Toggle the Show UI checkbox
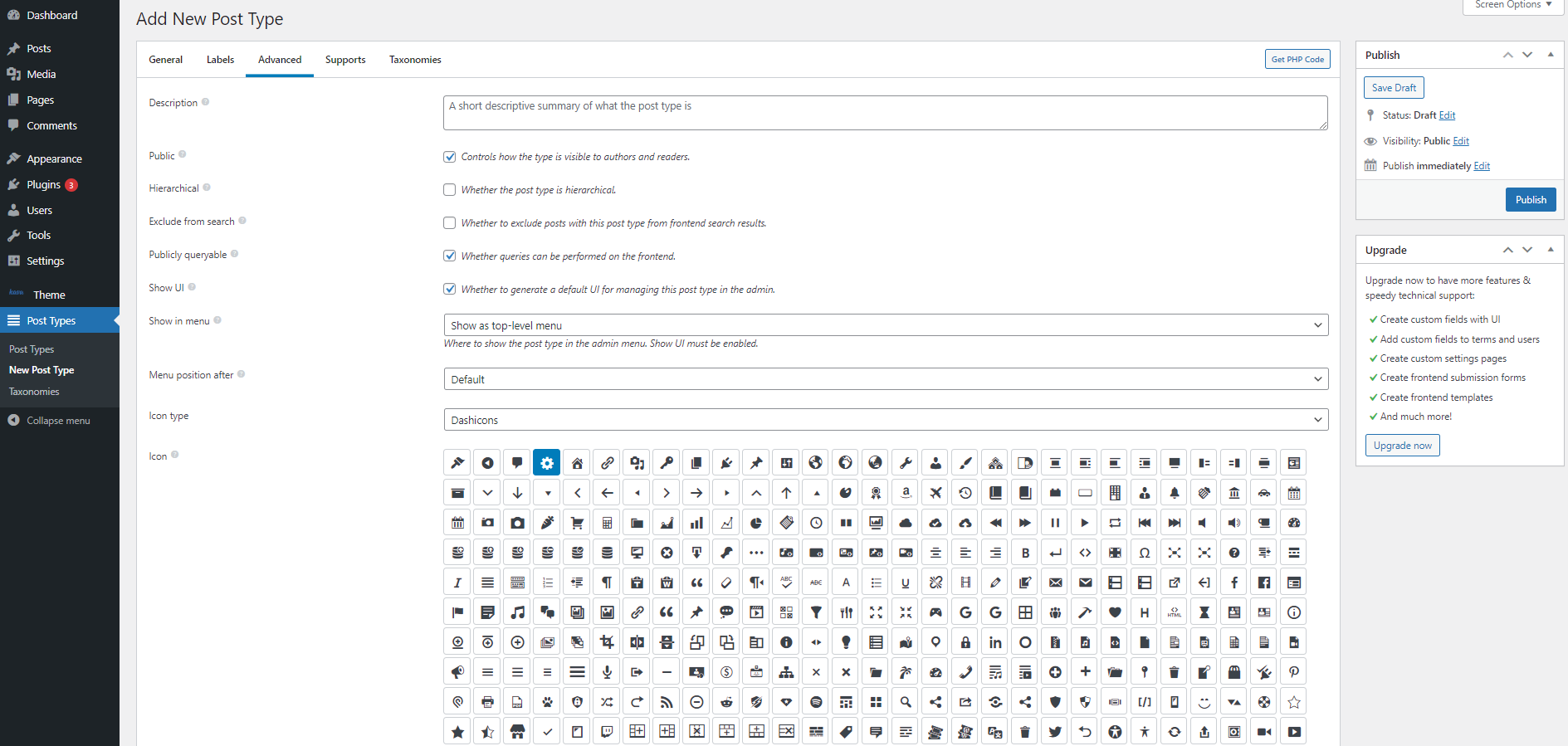The height and width of the screenshot is (746, 1568). 449,290
